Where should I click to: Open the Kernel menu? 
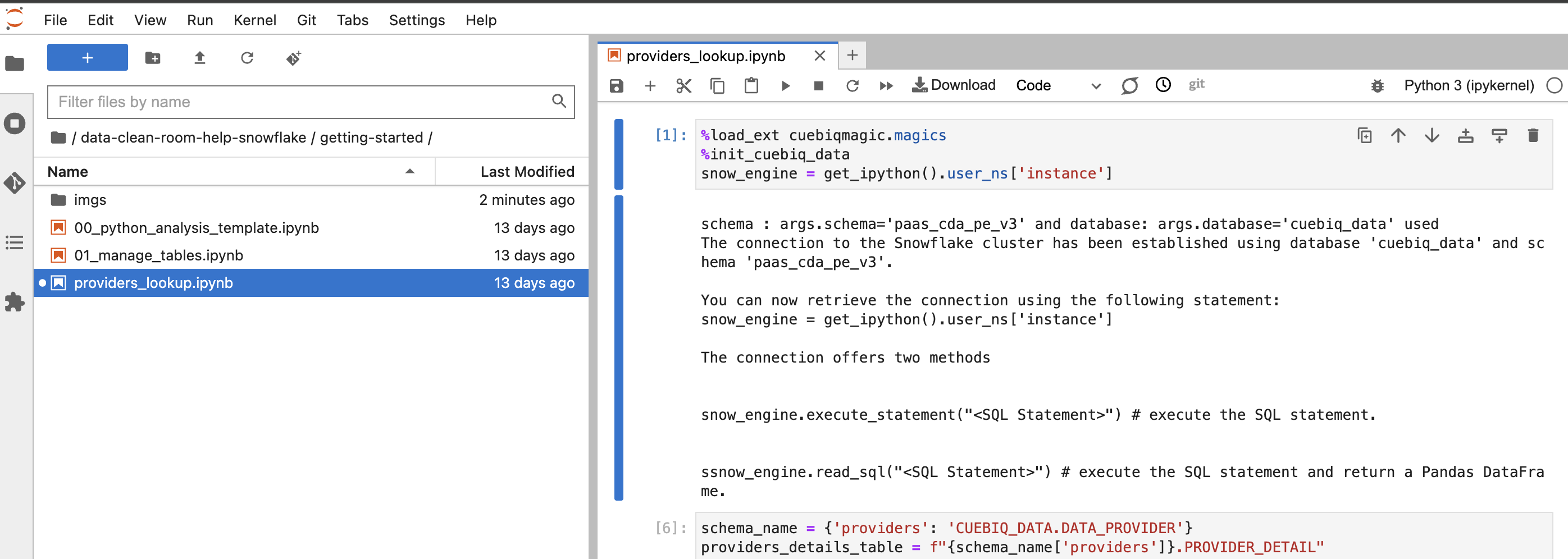point(254,20)
